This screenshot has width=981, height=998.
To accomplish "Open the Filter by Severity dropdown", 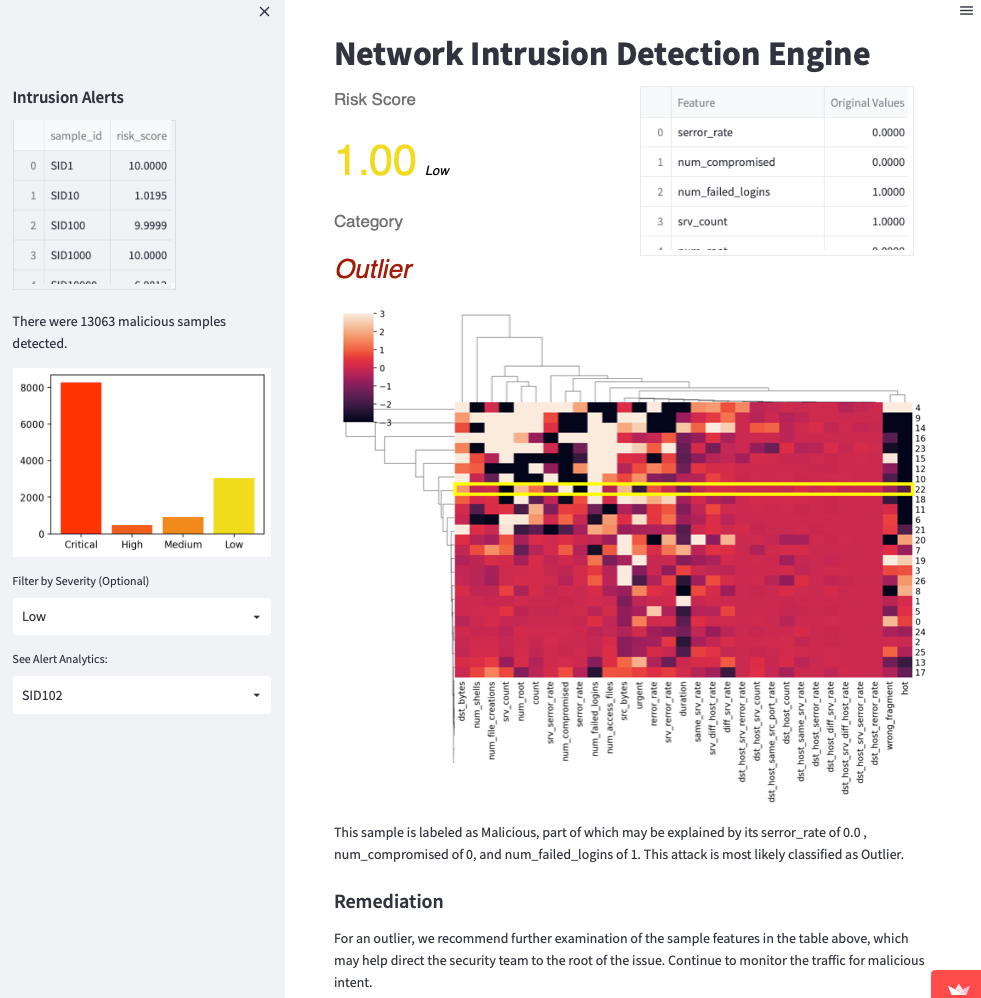I will click(141, 616).
